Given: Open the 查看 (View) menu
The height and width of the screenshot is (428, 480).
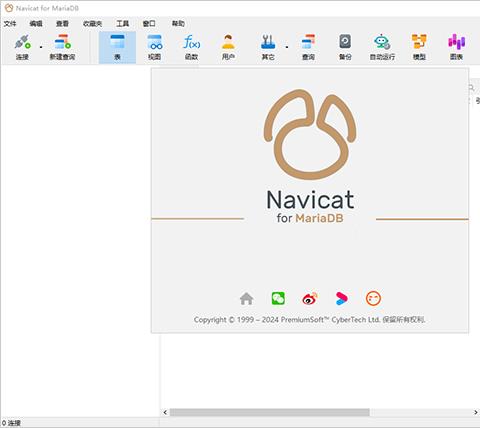Looking at the screenshot, I should point(62,23).
